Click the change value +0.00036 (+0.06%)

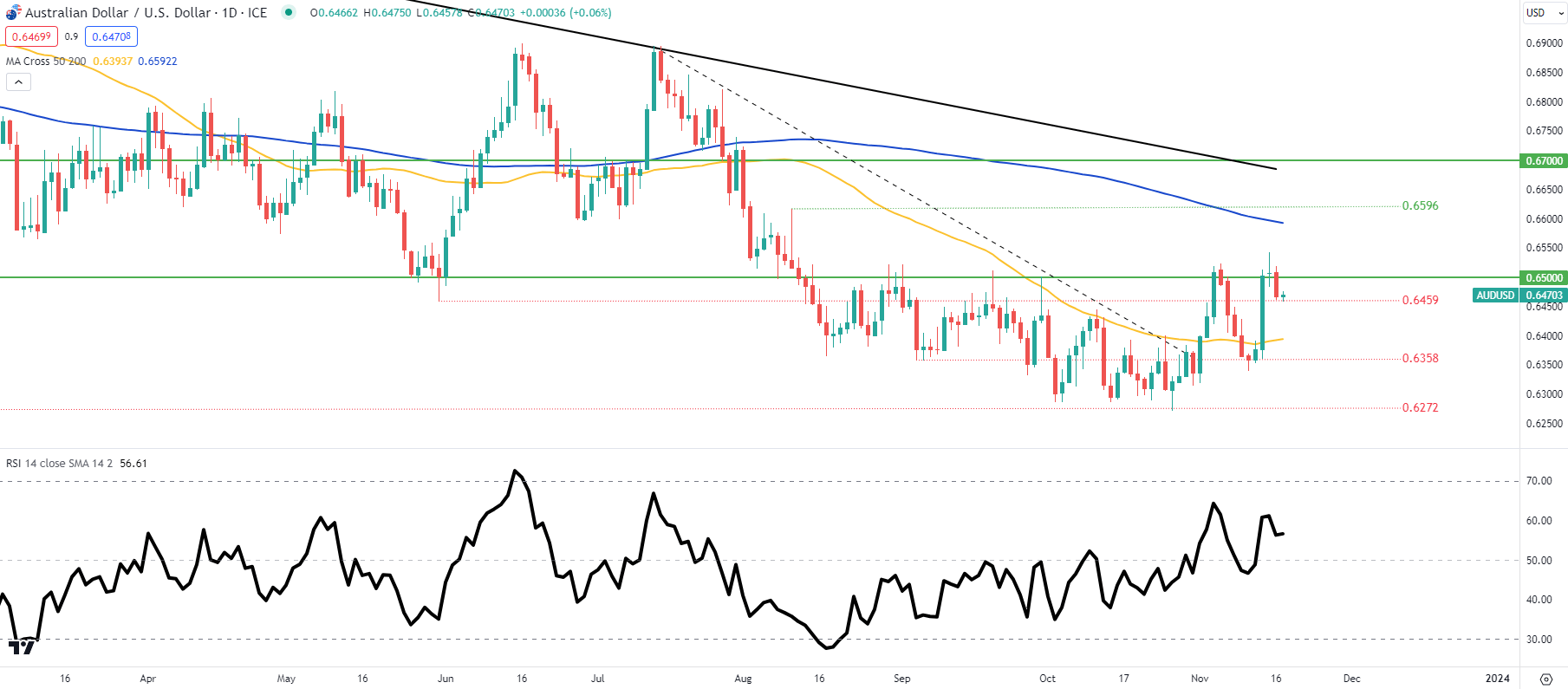coord(565,13)
